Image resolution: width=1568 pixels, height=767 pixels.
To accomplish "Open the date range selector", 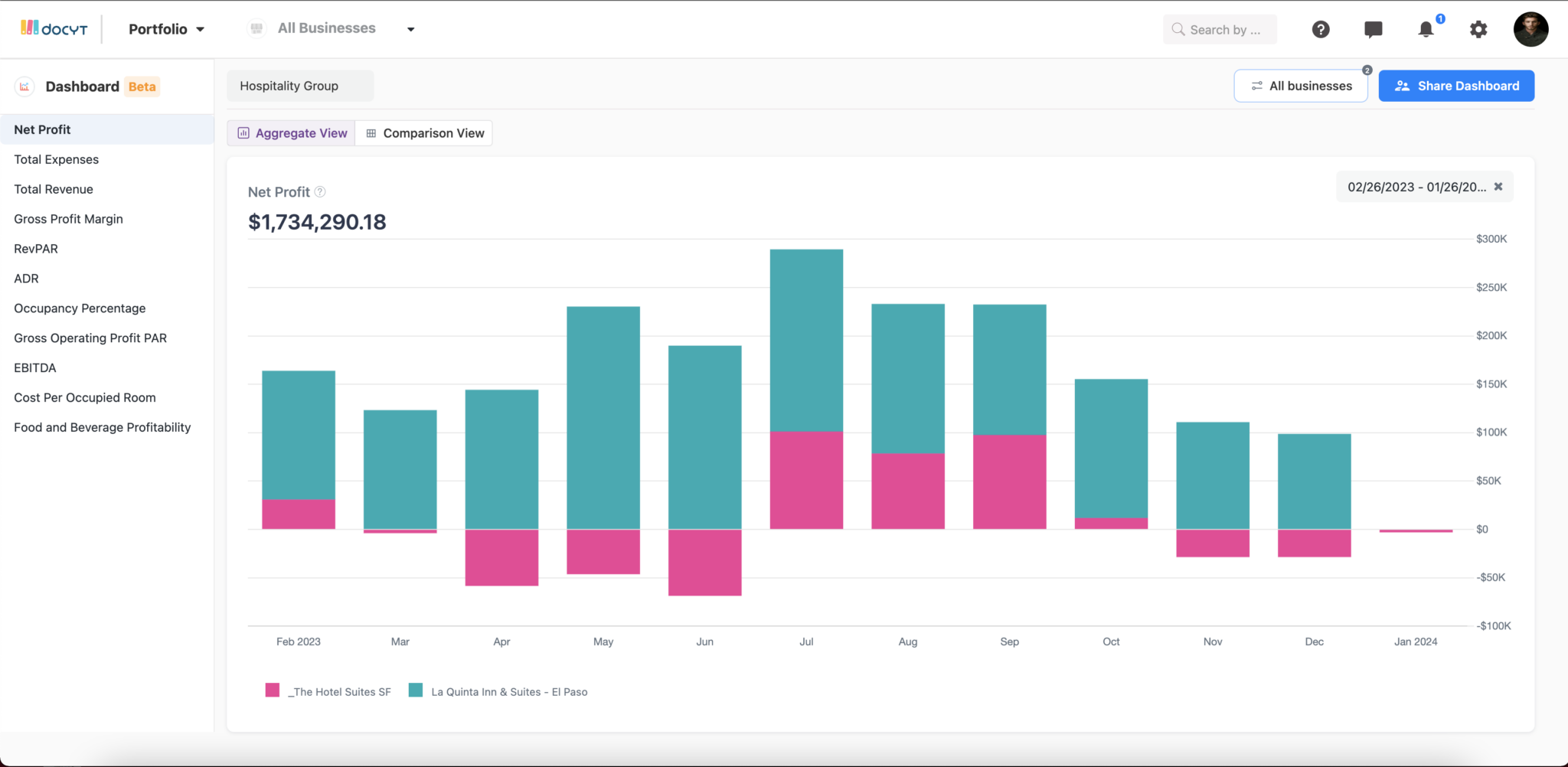I will point(1417,186).
